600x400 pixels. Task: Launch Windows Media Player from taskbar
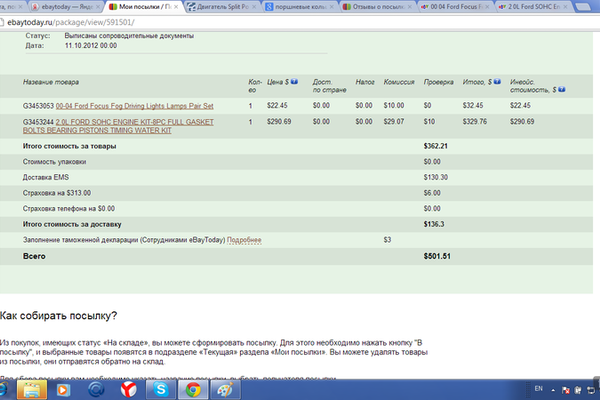click(63, 390)
